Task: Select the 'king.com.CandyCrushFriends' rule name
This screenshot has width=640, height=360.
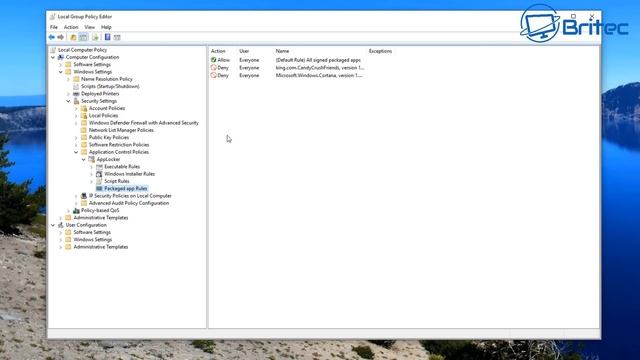Action: point(320,68)
